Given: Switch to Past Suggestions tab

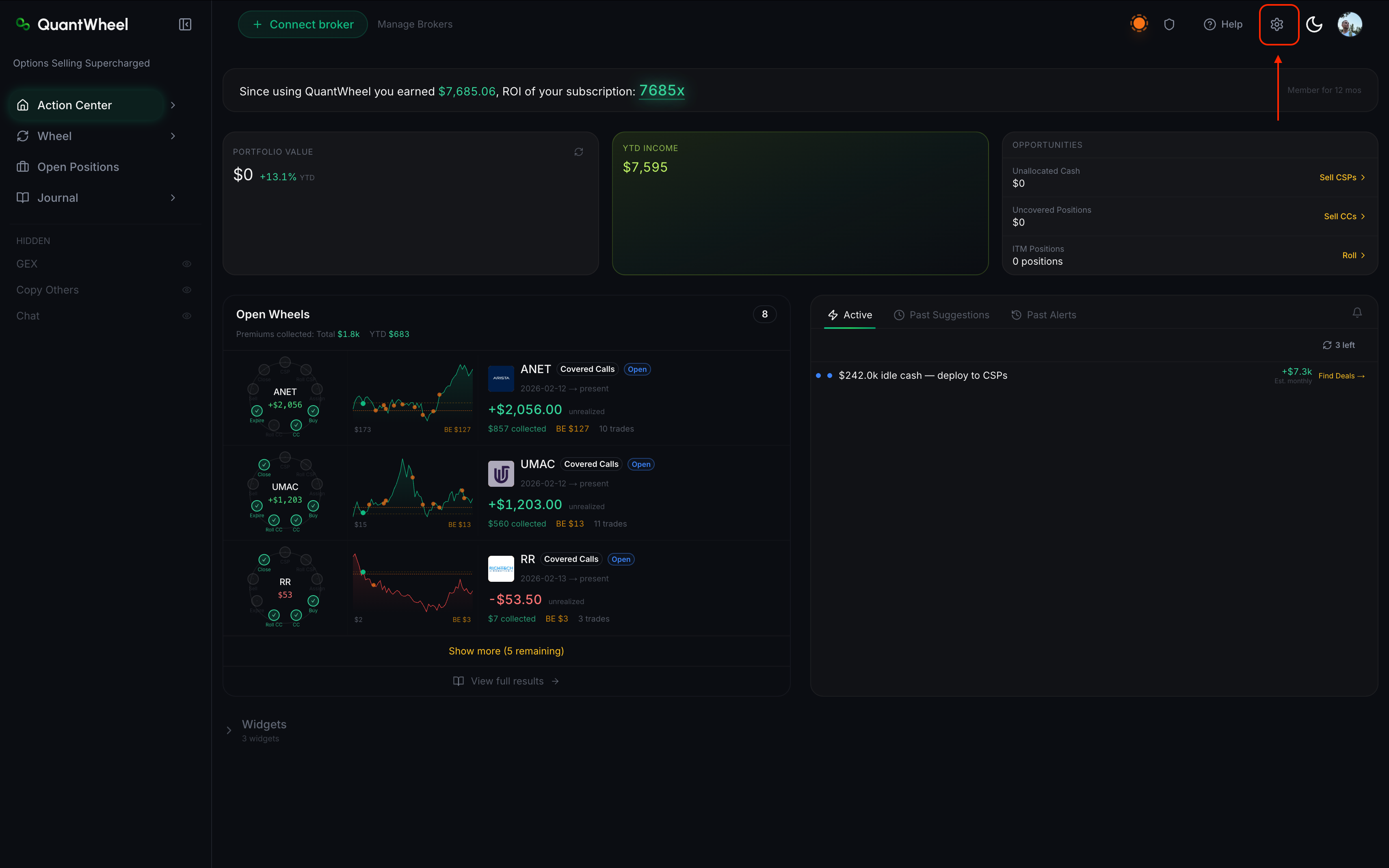Looking at the screenshot, I should [x=942, y=315].
